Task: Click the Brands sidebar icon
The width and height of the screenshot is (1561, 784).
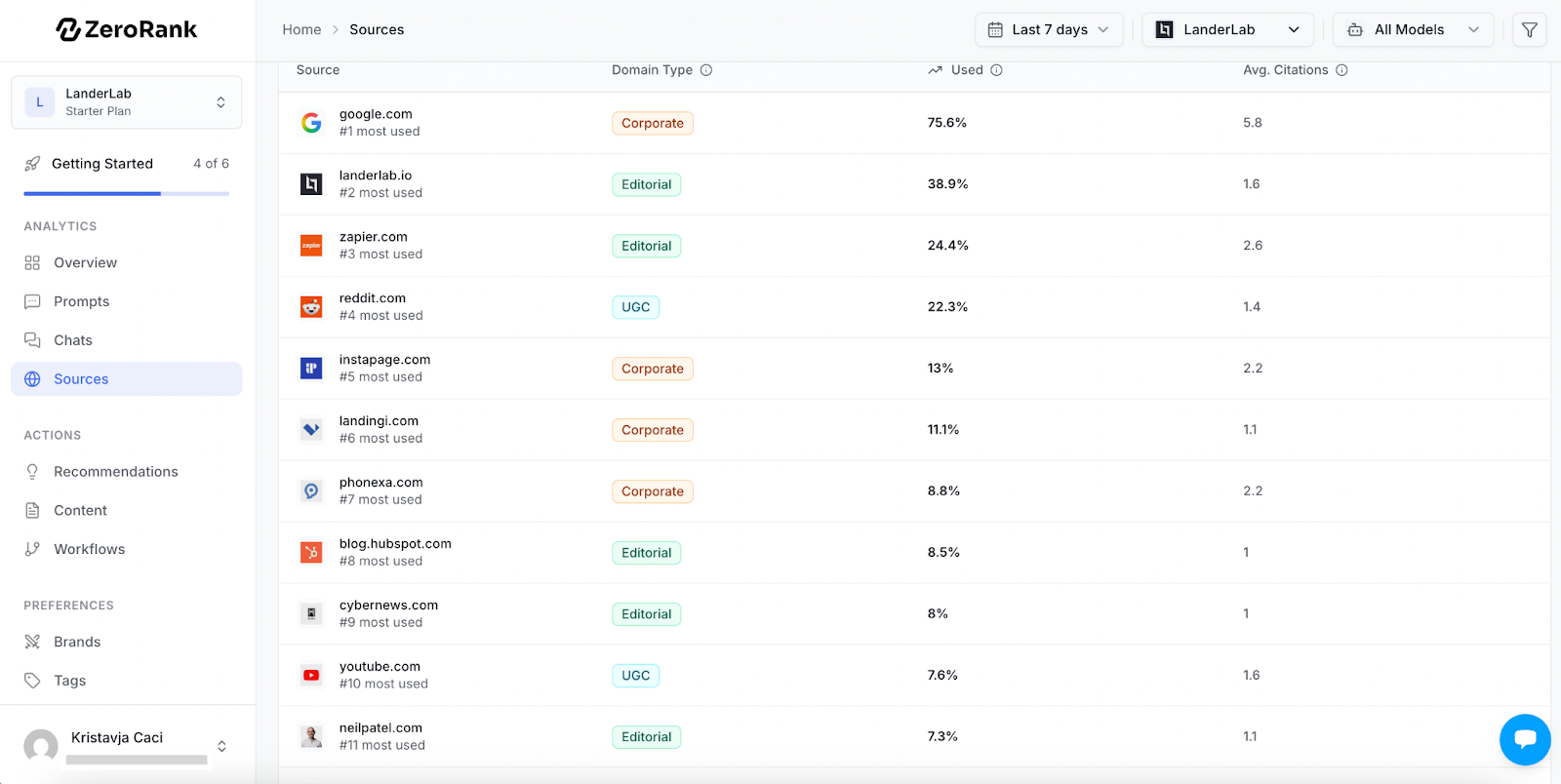Action: tap(32, 642)
